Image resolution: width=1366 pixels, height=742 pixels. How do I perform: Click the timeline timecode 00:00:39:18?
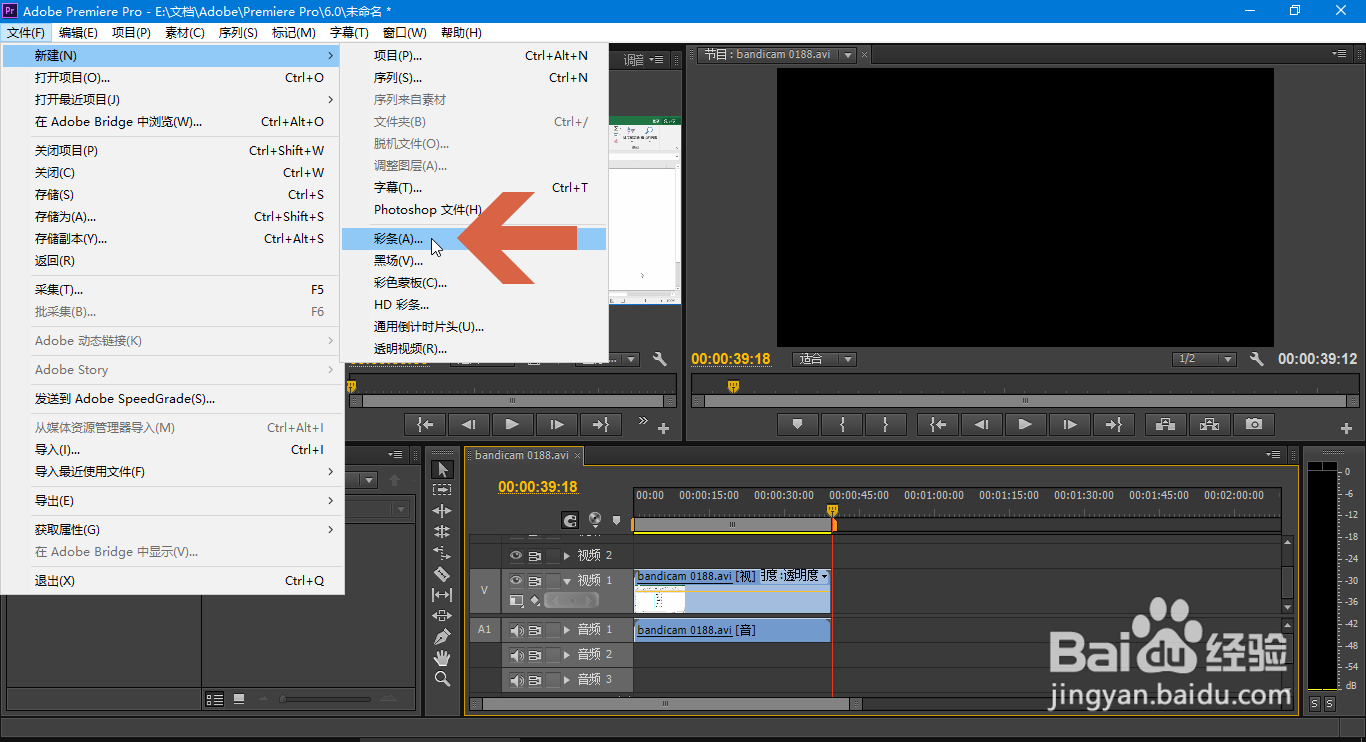[x=538, y=487]
